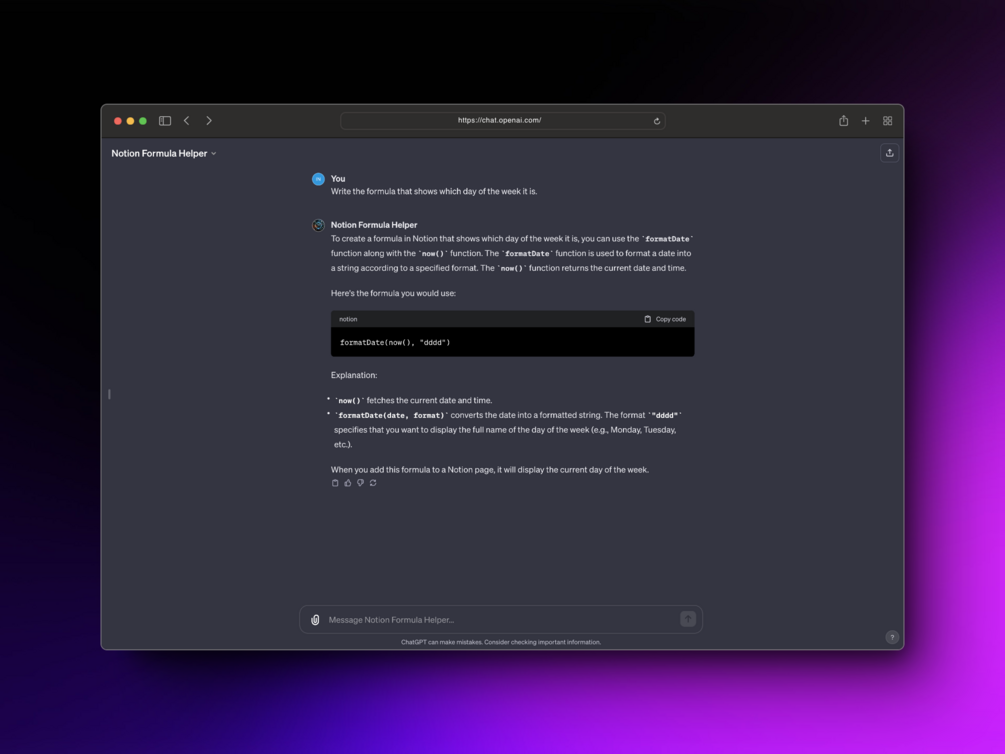The height and width of the screenshot is (754, 1005).
Task: Focus the Message Notion Formula Helper input
Action: 501,619
